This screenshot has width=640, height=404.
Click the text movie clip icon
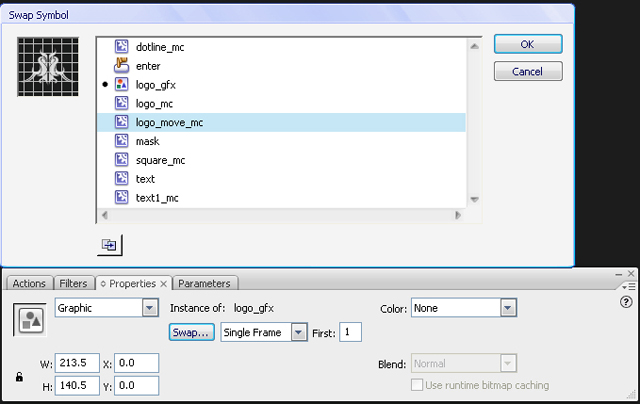121,178
